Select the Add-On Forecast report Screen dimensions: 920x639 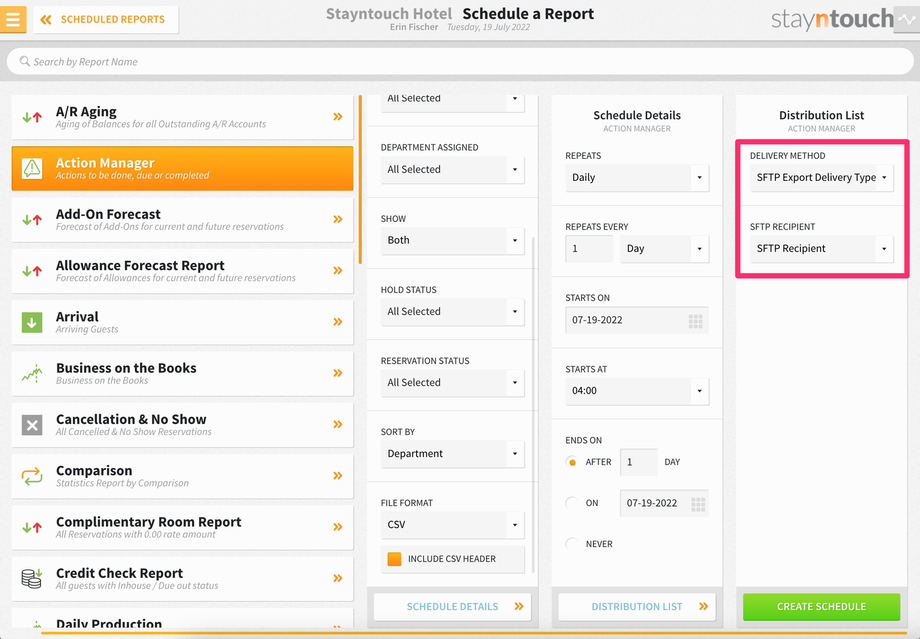182,219
